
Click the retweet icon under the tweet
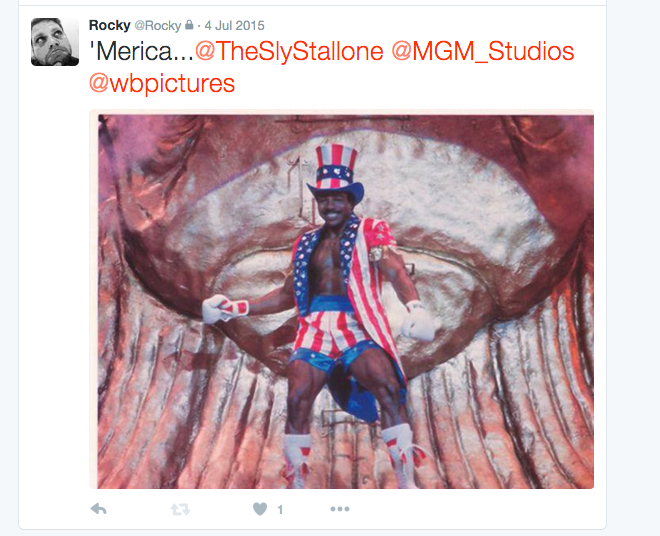[181, 509]
